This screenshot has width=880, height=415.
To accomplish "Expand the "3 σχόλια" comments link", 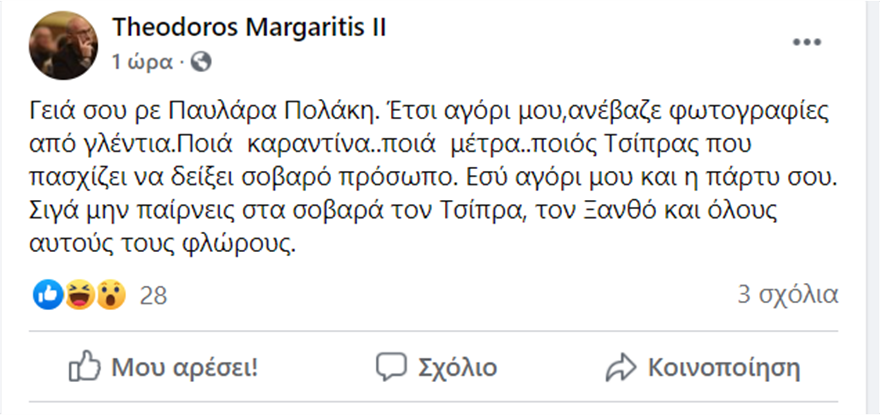I will [786, 295].
